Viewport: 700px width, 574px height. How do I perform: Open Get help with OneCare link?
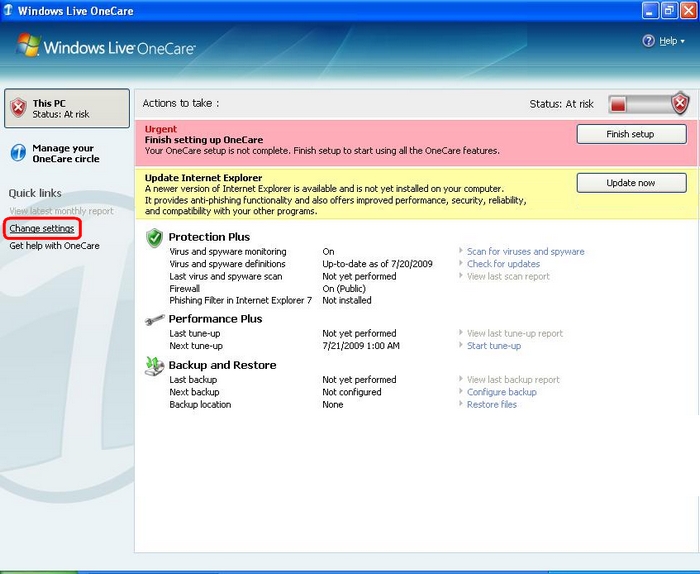pos(54,245)
